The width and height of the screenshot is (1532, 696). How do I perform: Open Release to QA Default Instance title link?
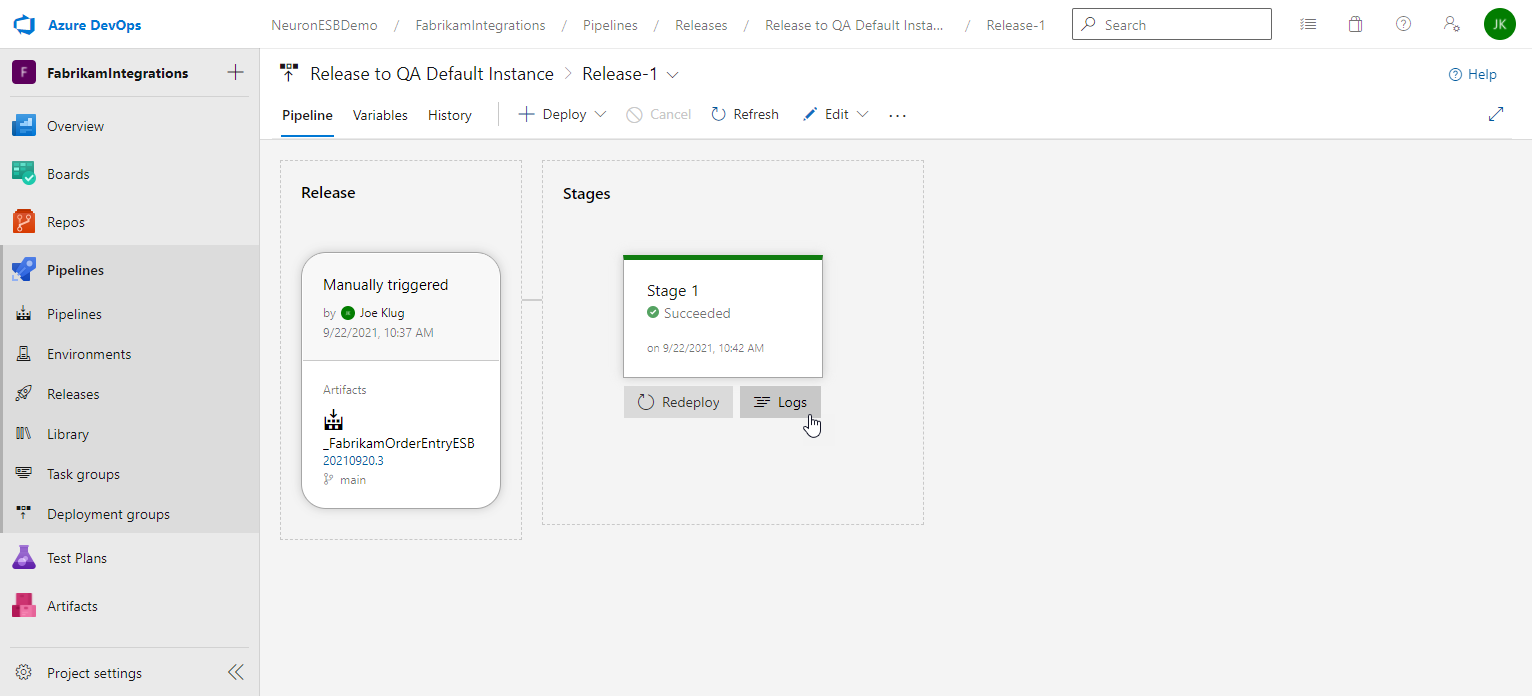[432, 74]
